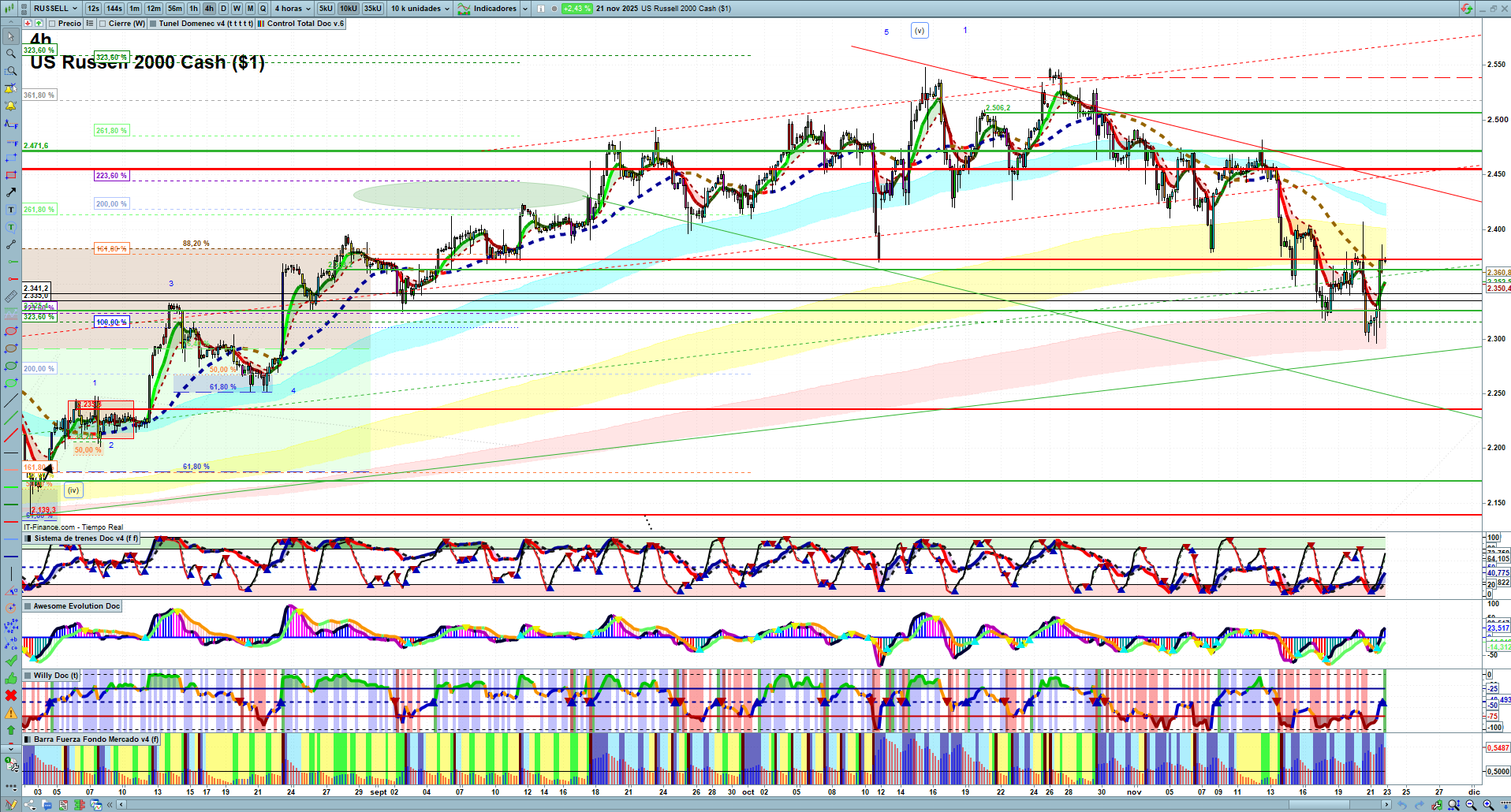This screenshot has width=1511, height=812.
Task: Choose the black vertical line tool
Action: (11, 574)
